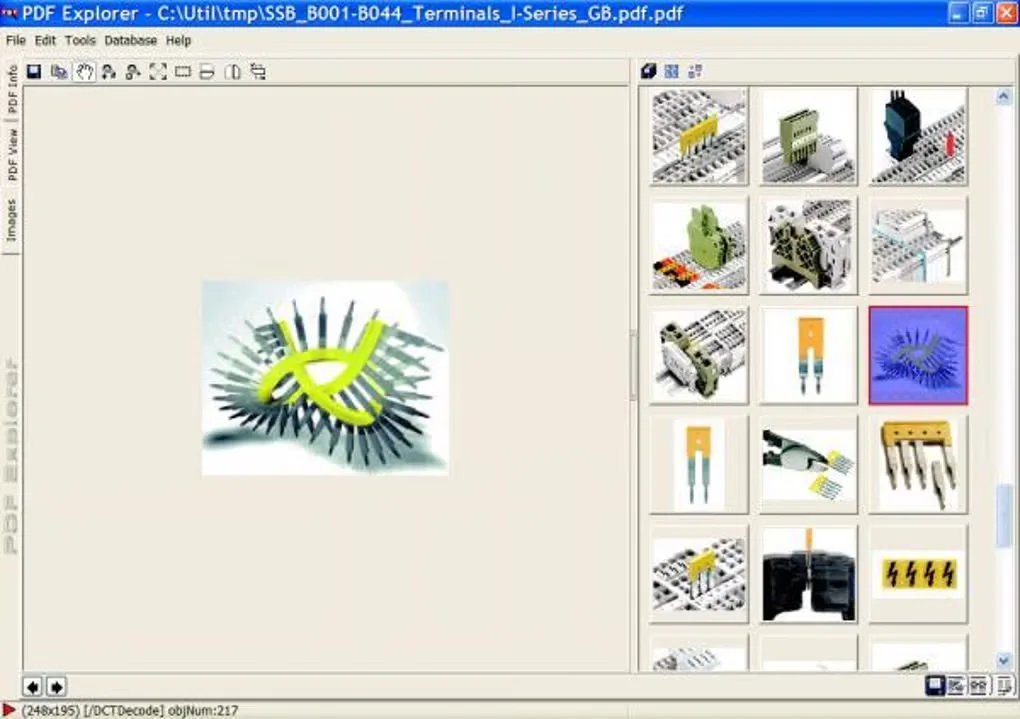Click the third icon in bottom-right group
The image size is (1020, 719).
[978, 686]
